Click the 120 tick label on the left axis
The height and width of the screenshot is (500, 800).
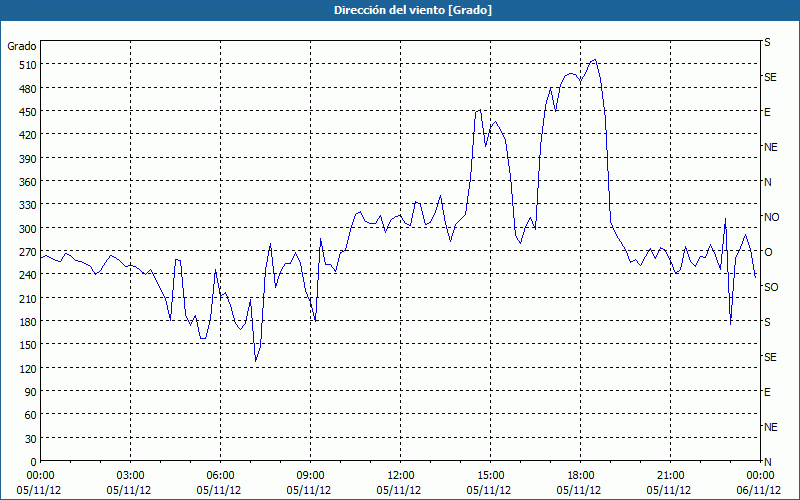28,369
